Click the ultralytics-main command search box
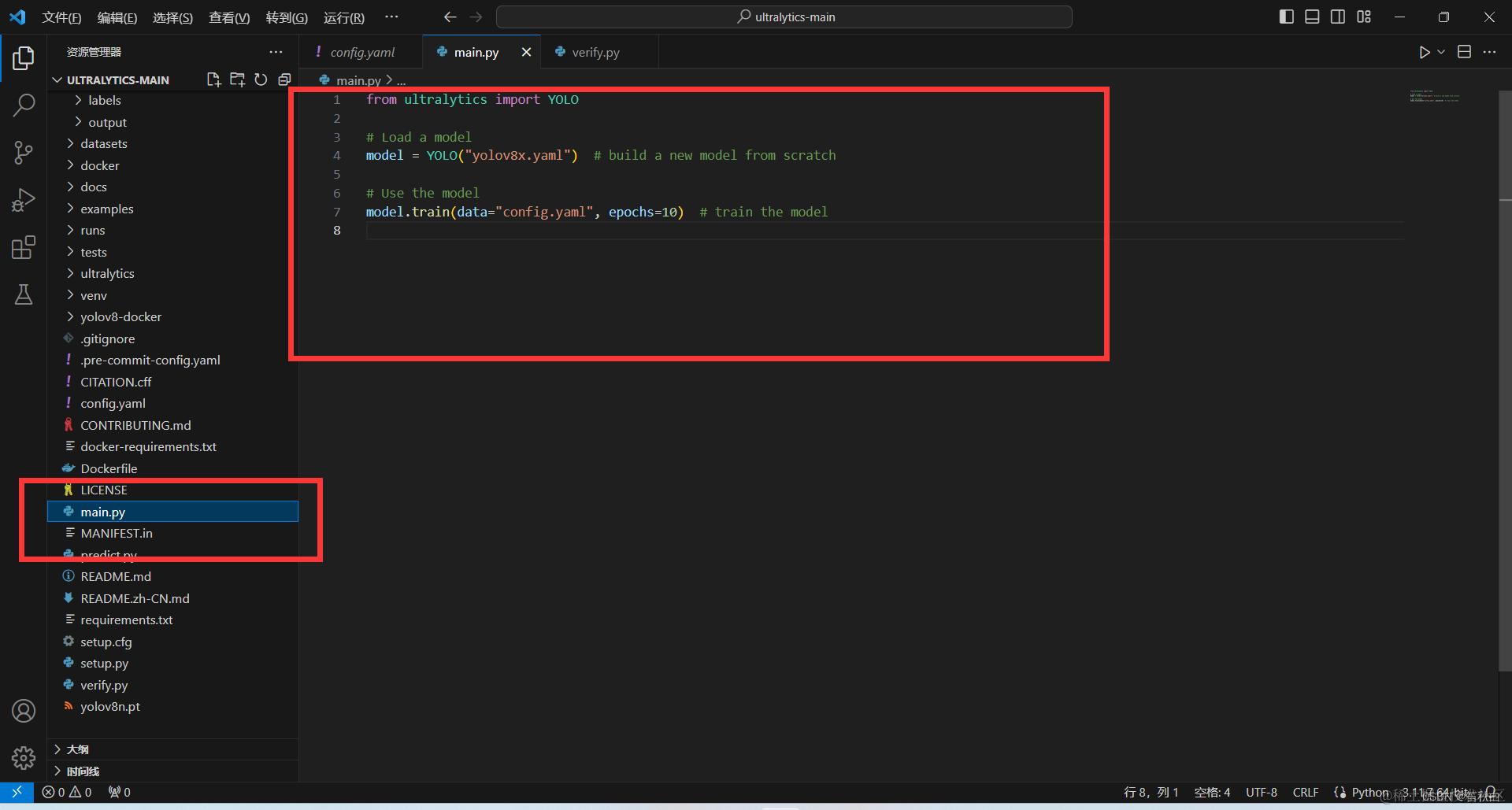 coord(784,17)
